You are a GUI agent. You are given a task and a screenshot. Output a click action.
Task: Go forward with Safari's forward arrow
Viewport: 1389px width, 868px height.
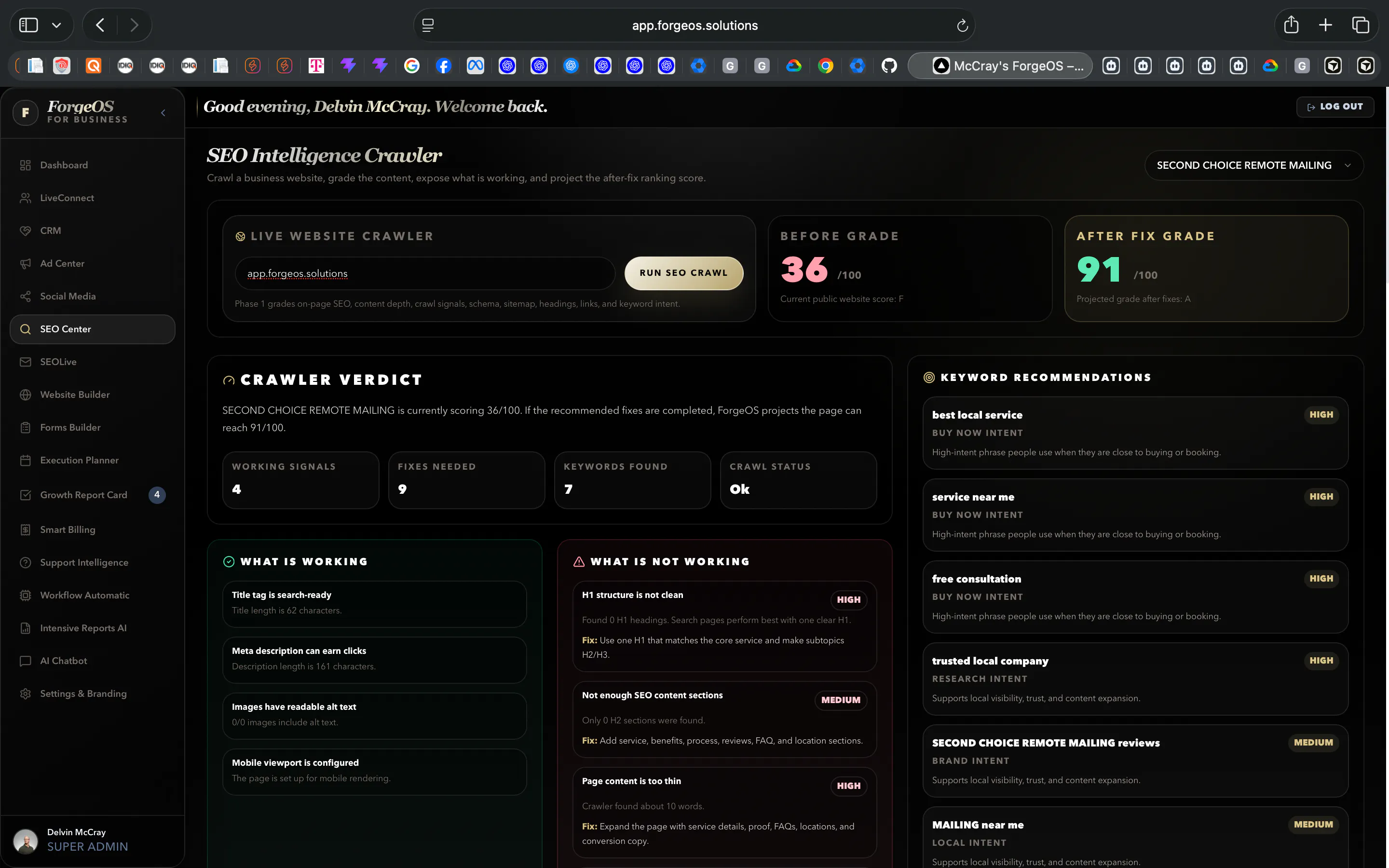[x=134, y=25]
